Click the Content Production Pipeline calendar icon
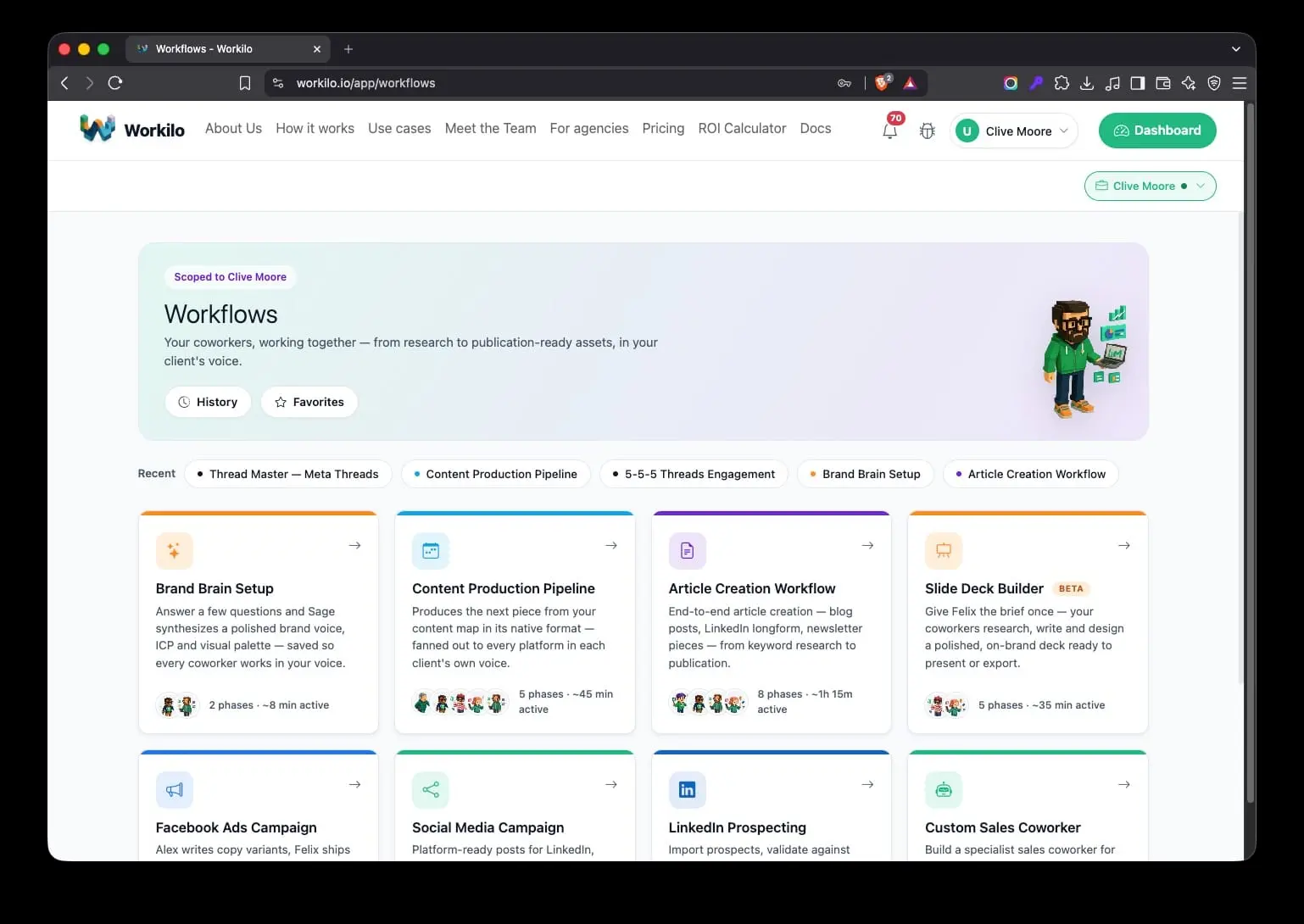 pos(431,551)
